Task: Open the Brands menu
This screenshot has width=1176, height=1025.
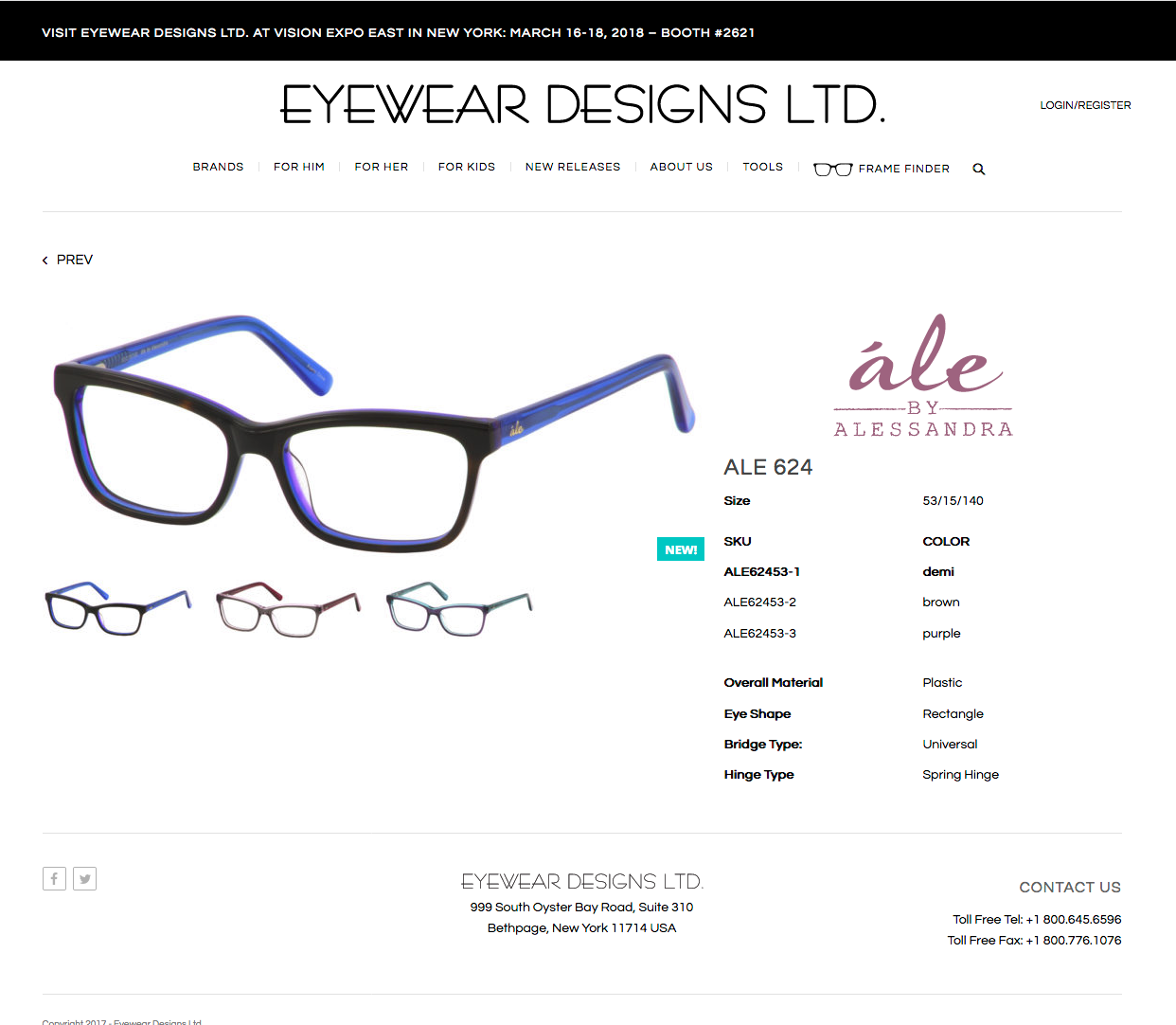Action: [x=218, y=167]
